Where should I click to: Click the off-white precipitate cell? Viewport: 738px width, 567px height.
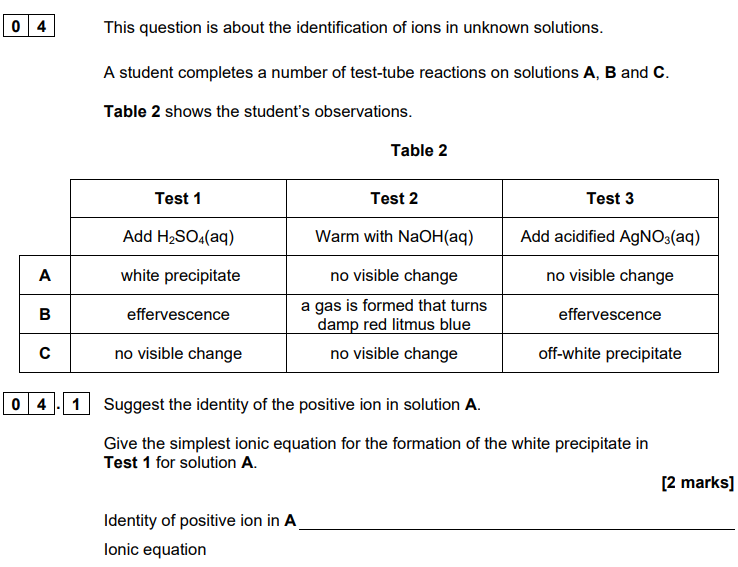pyautogui.click(x=610, y=353)
